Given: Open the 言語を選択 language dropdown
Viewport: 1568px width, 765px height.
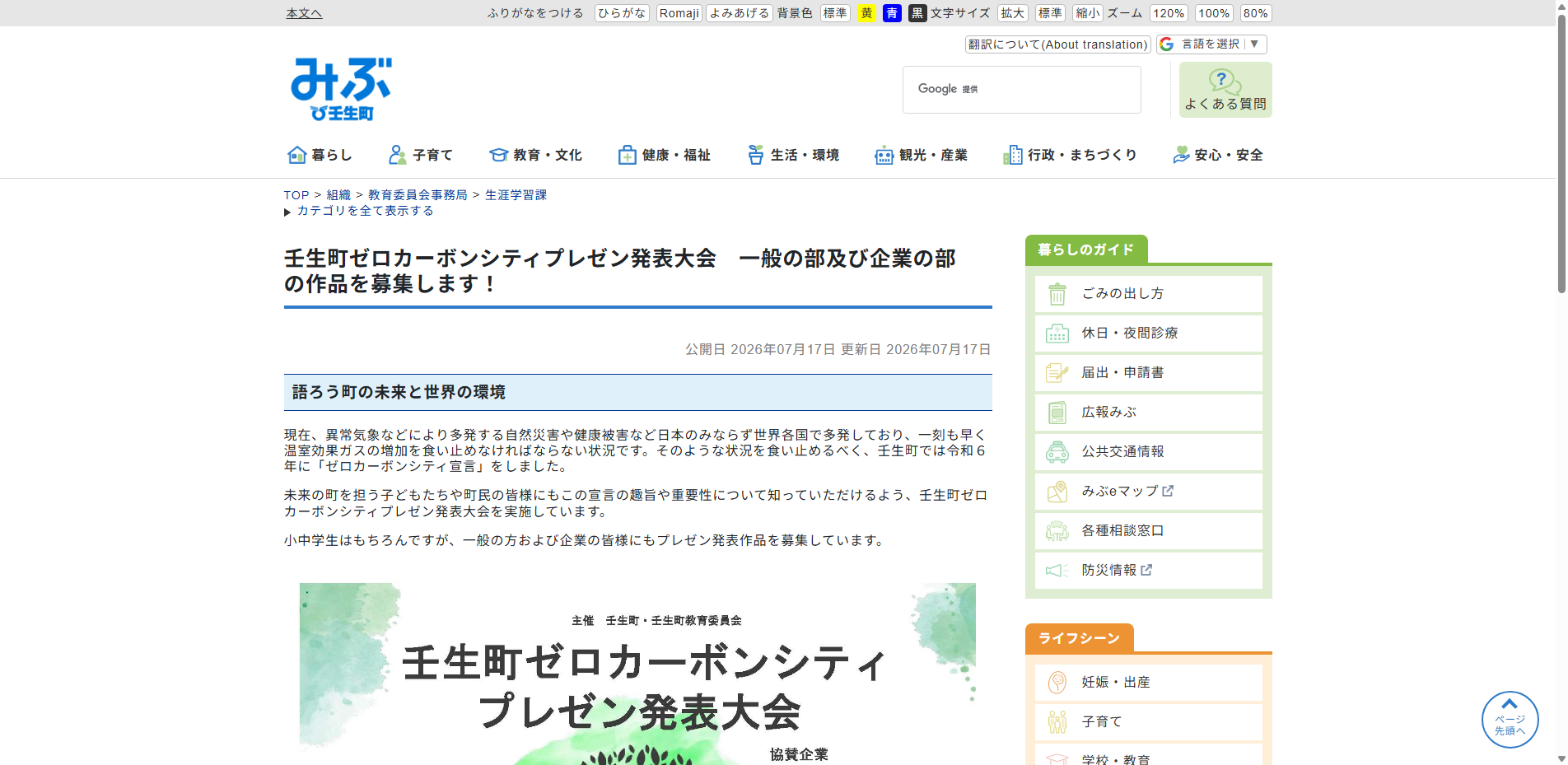Looking at the screenshot, I should coord(1211,44).
